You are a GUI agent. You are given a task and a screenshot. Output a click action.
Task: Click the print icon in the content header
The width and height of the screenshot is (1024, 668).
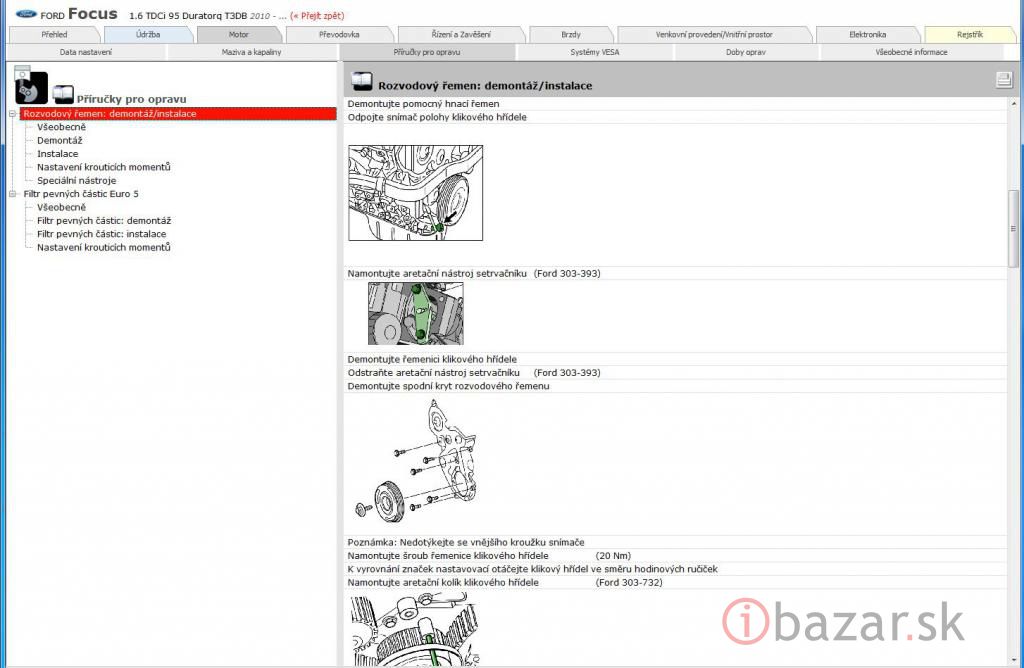click(1003, 81)
